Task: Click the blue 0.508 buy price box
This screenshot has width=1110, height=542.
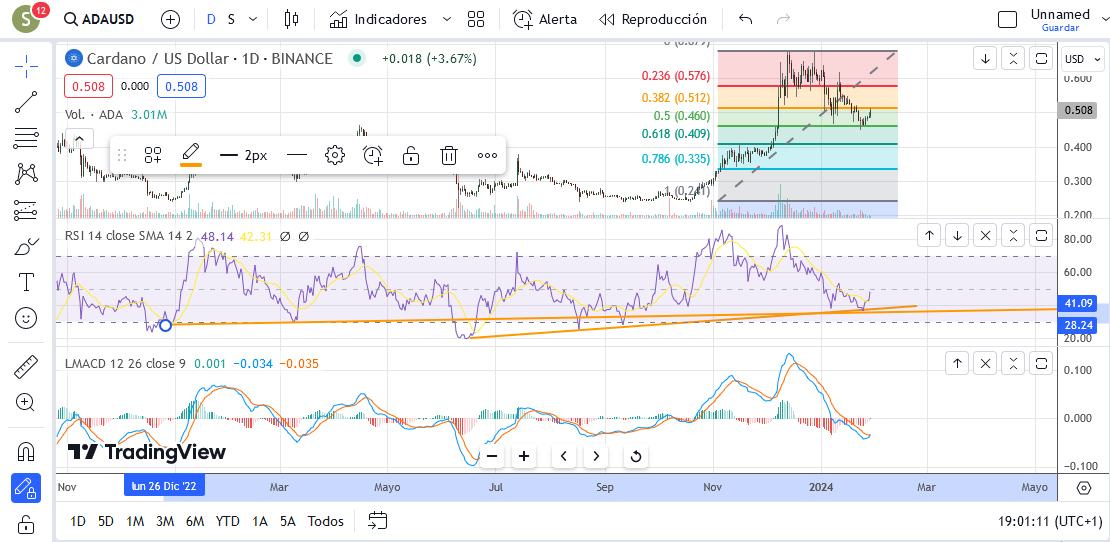Action: pyautogui.click(x=181, y=86)
